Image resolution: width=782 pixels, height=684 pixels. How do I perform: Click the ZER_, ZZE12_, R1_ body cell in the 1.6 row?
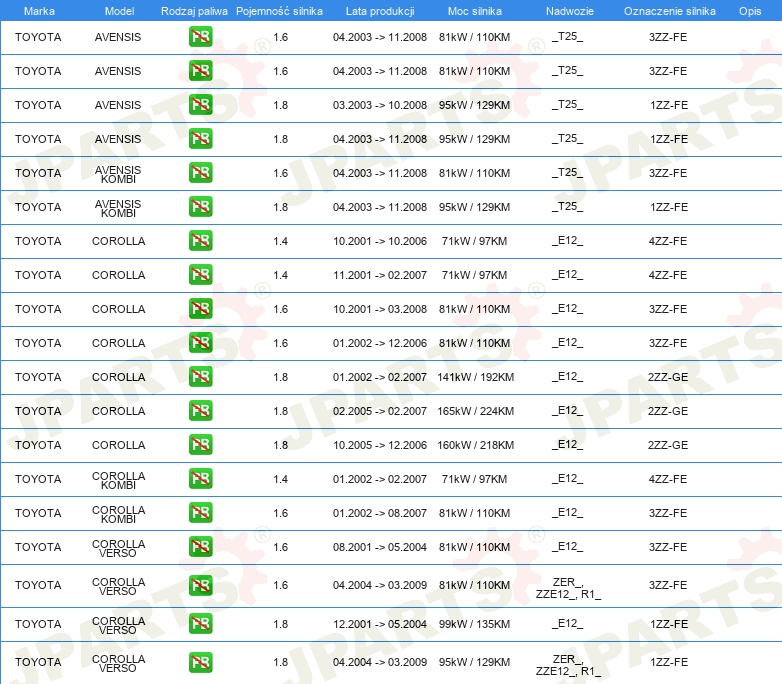568,588
